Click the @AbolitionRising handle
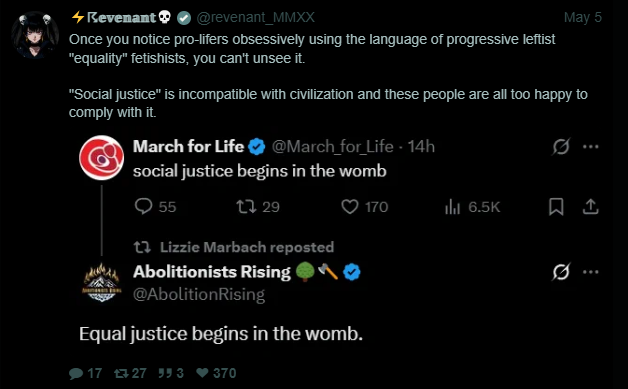This screenshot has width=628, height=389. point(199,294)
